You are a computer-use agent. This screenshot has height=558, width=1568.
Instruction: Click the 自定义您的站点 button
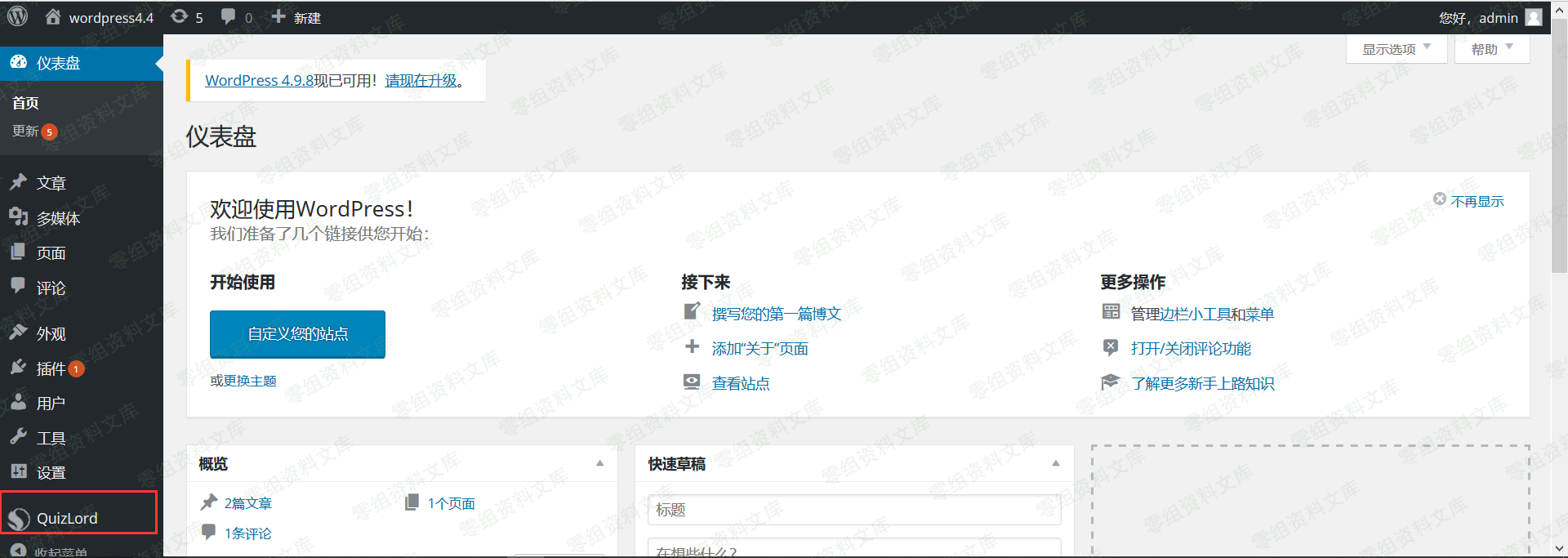pyautogui.click(x=297, y=333)
